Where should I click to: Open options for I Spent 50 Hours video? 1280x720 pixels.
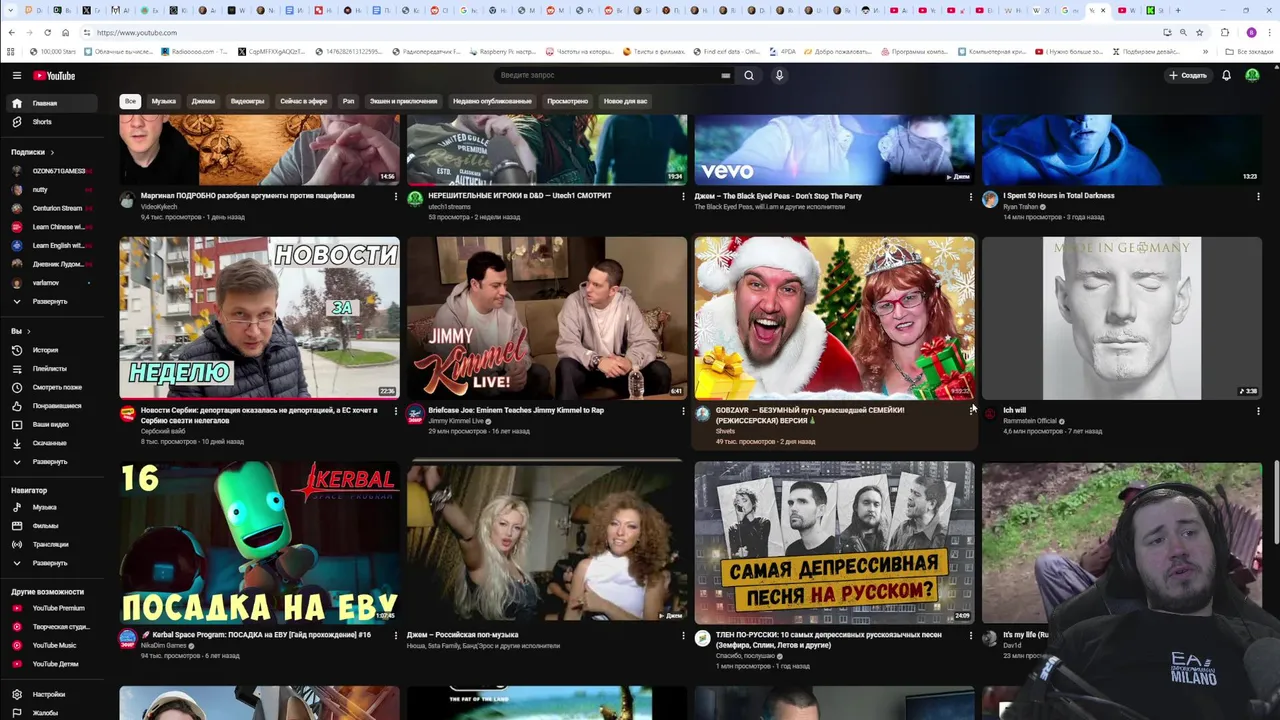tap(1258, 197)
